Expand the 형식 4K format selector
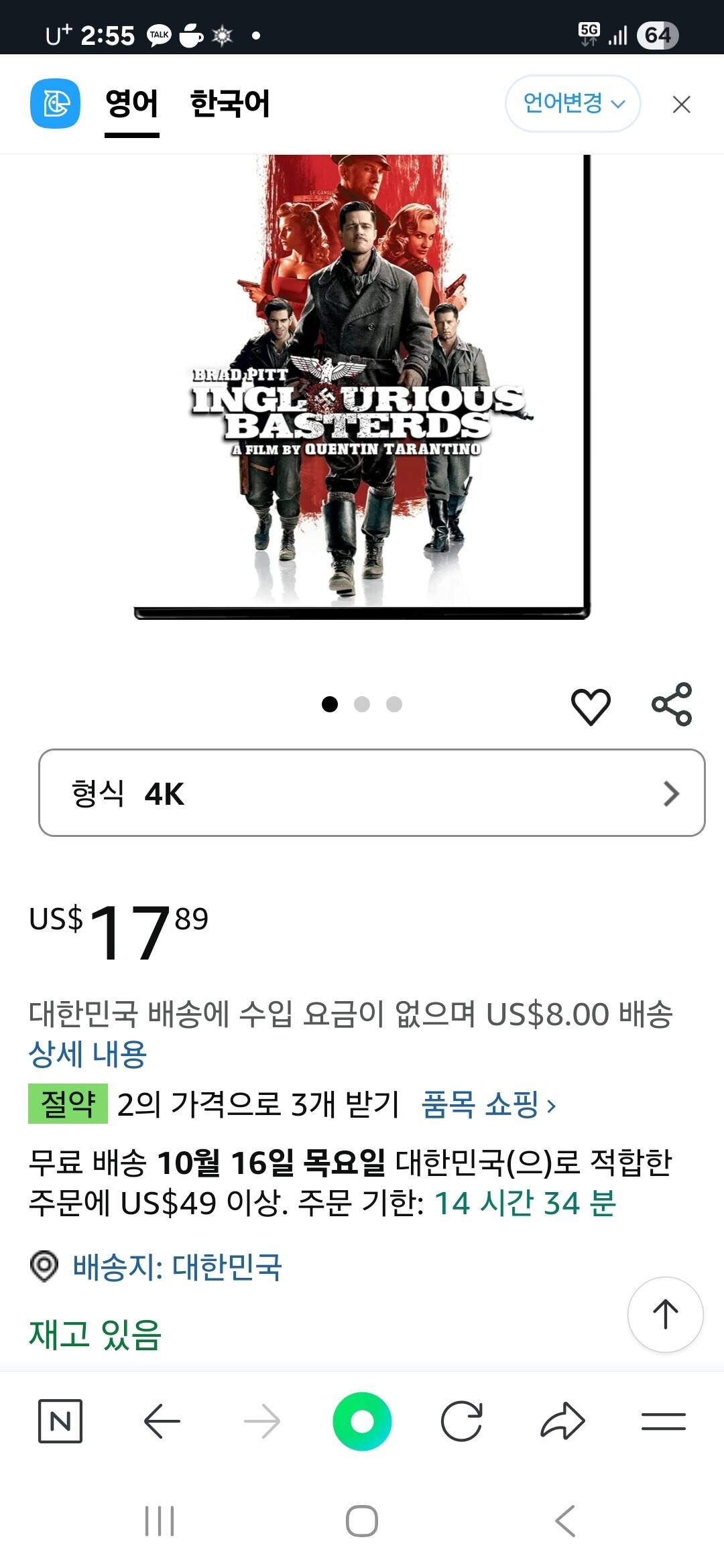This screenshot has width=724, height=1568. pos(372,793)
